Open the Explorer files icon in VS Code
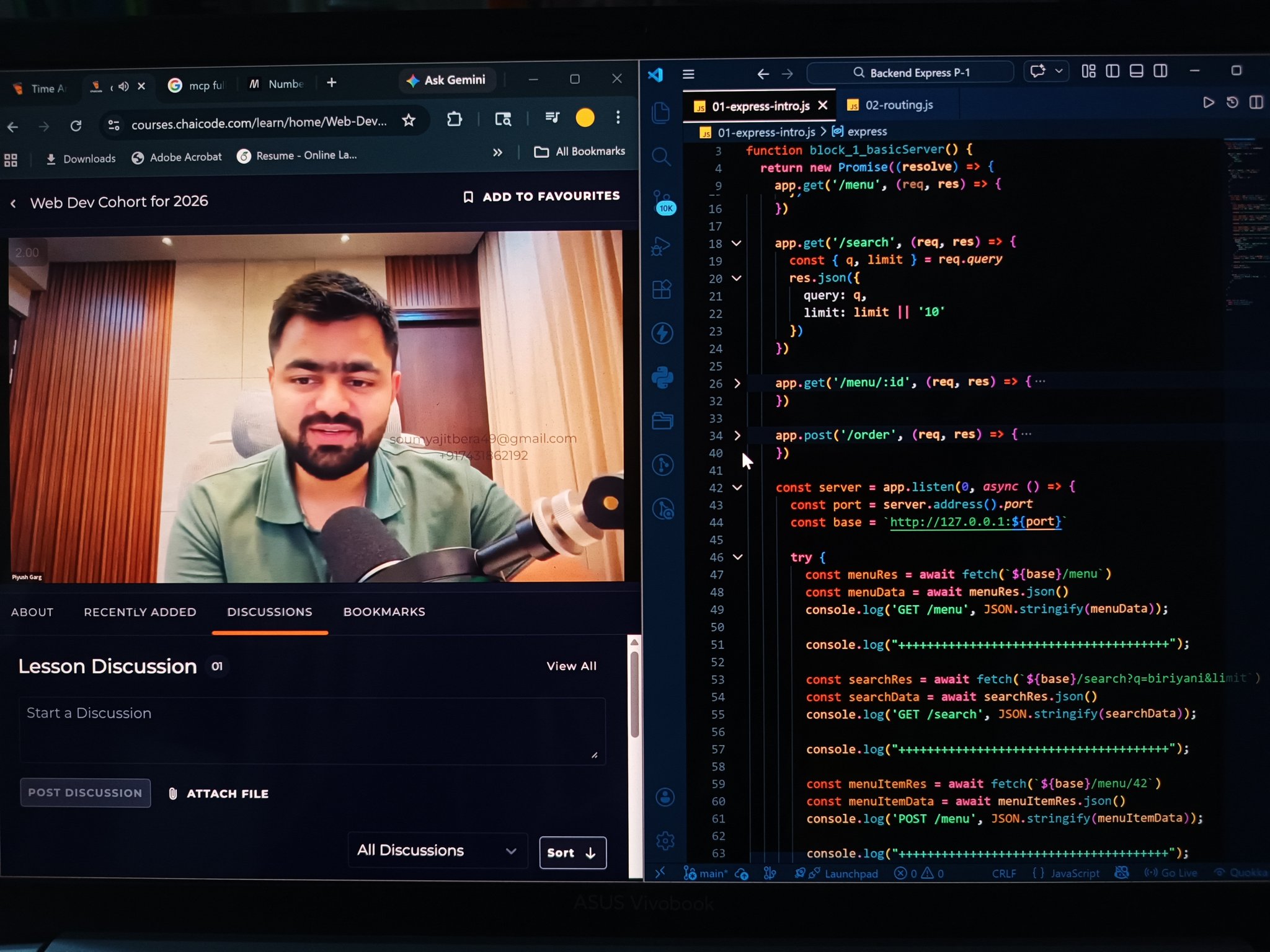1270x952 pixels. [661, 113]
